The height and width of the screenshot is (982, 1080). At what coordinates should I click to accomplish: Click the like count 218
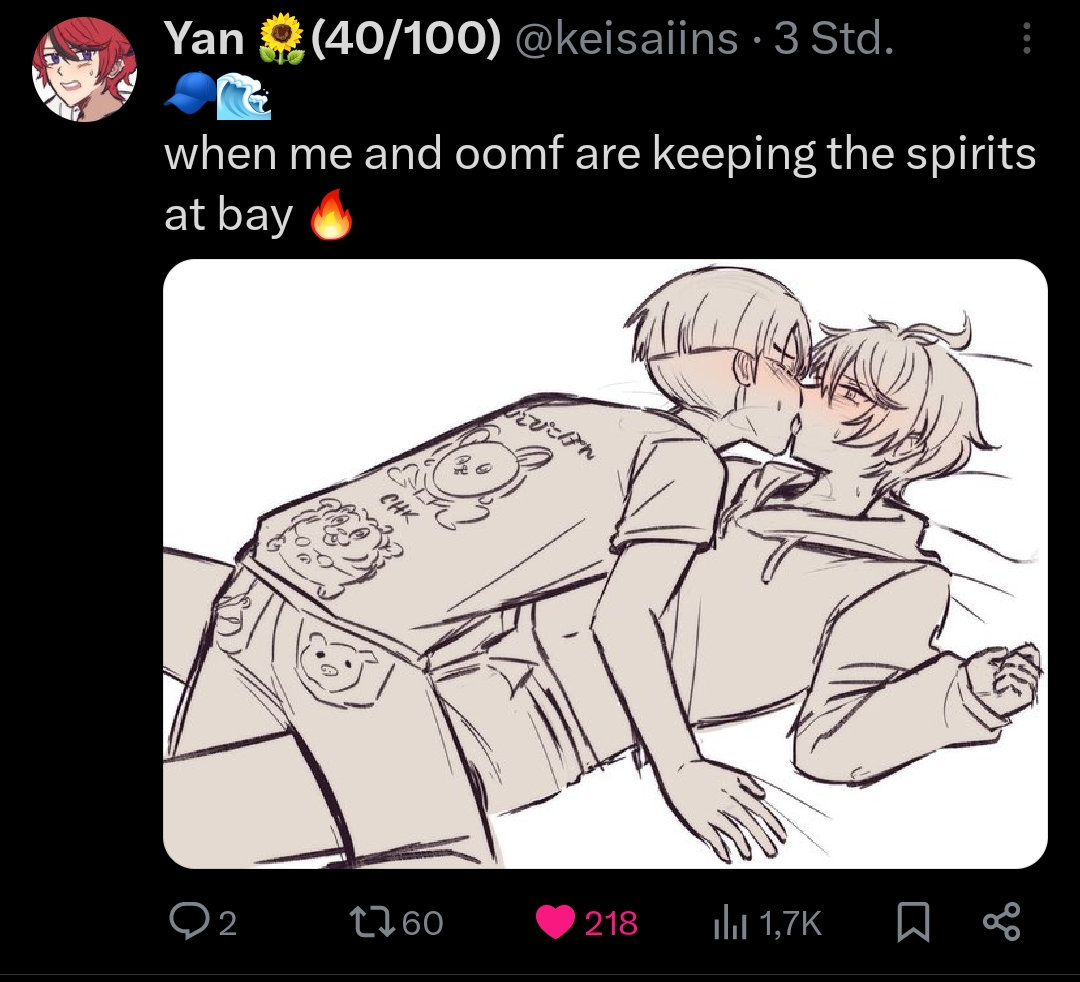[x=611, y=923]
